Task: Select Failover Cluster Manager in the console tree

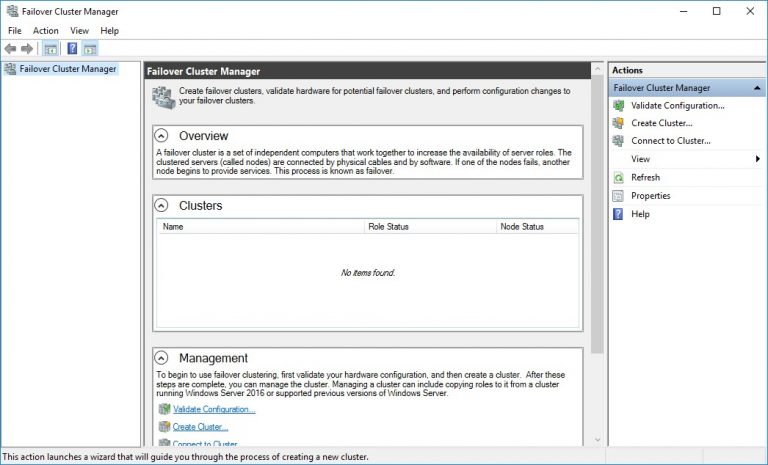Action: pos(68,69)
